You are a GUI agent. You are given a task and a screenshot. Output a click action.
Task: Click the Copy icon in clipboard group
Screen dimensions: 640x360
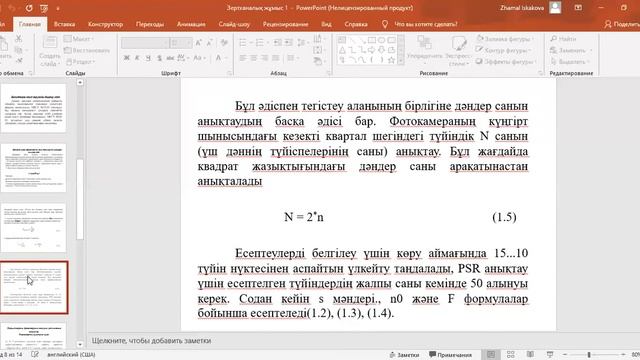(x=18, y=50)
